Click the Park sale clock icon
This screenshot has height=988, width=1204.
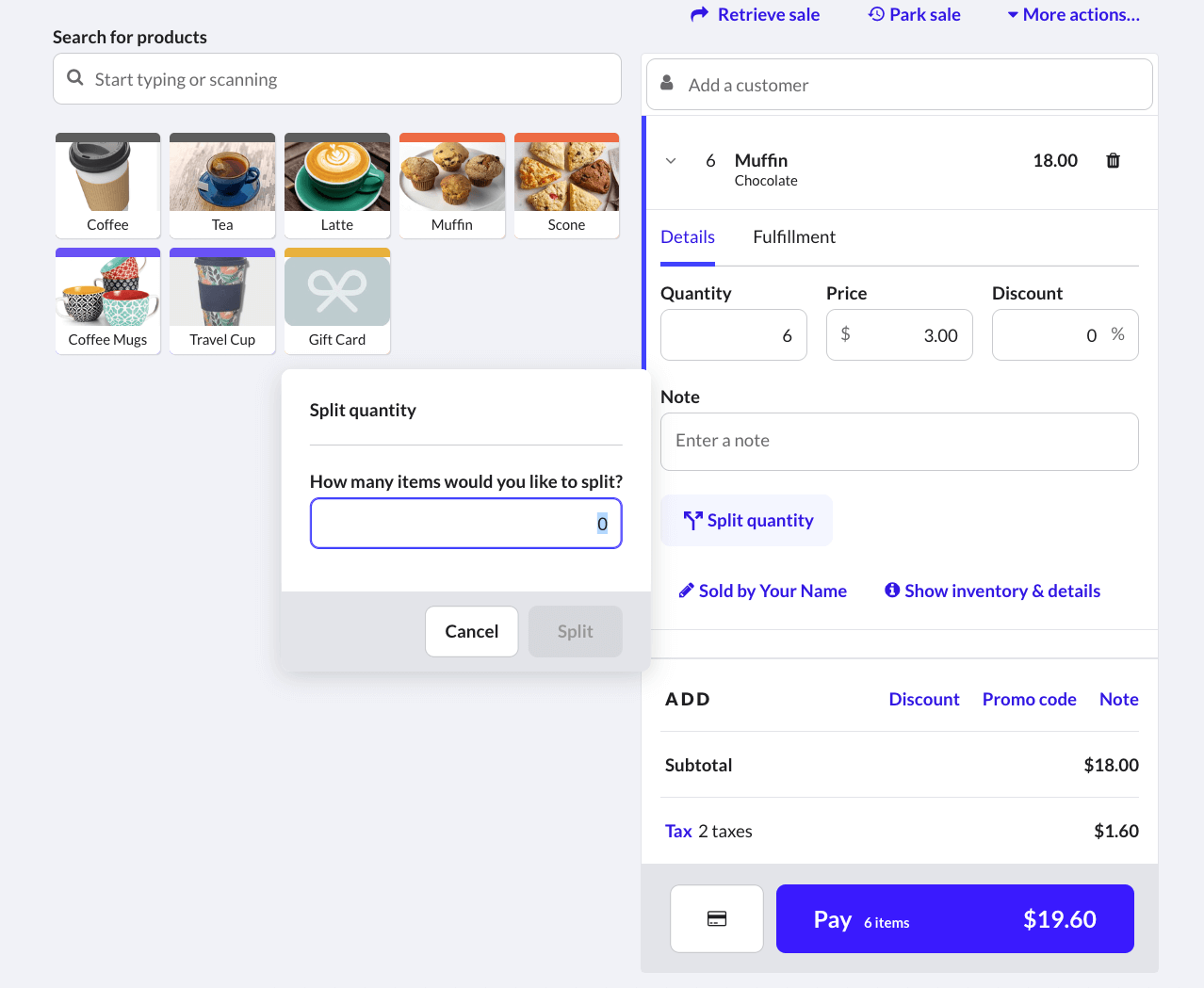876,14
